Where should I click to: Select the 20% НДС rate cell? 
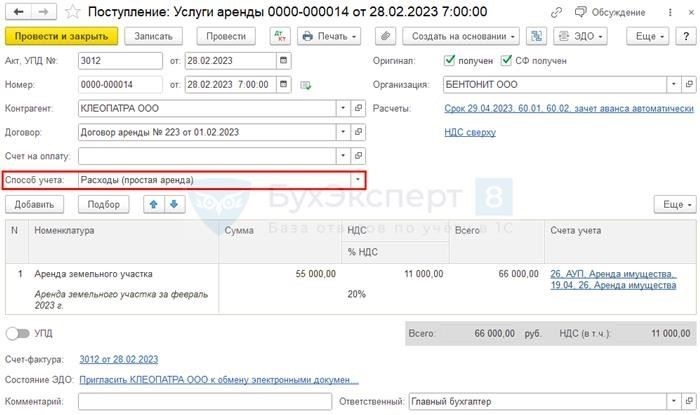pyautogui.click(x=356, y=294)
